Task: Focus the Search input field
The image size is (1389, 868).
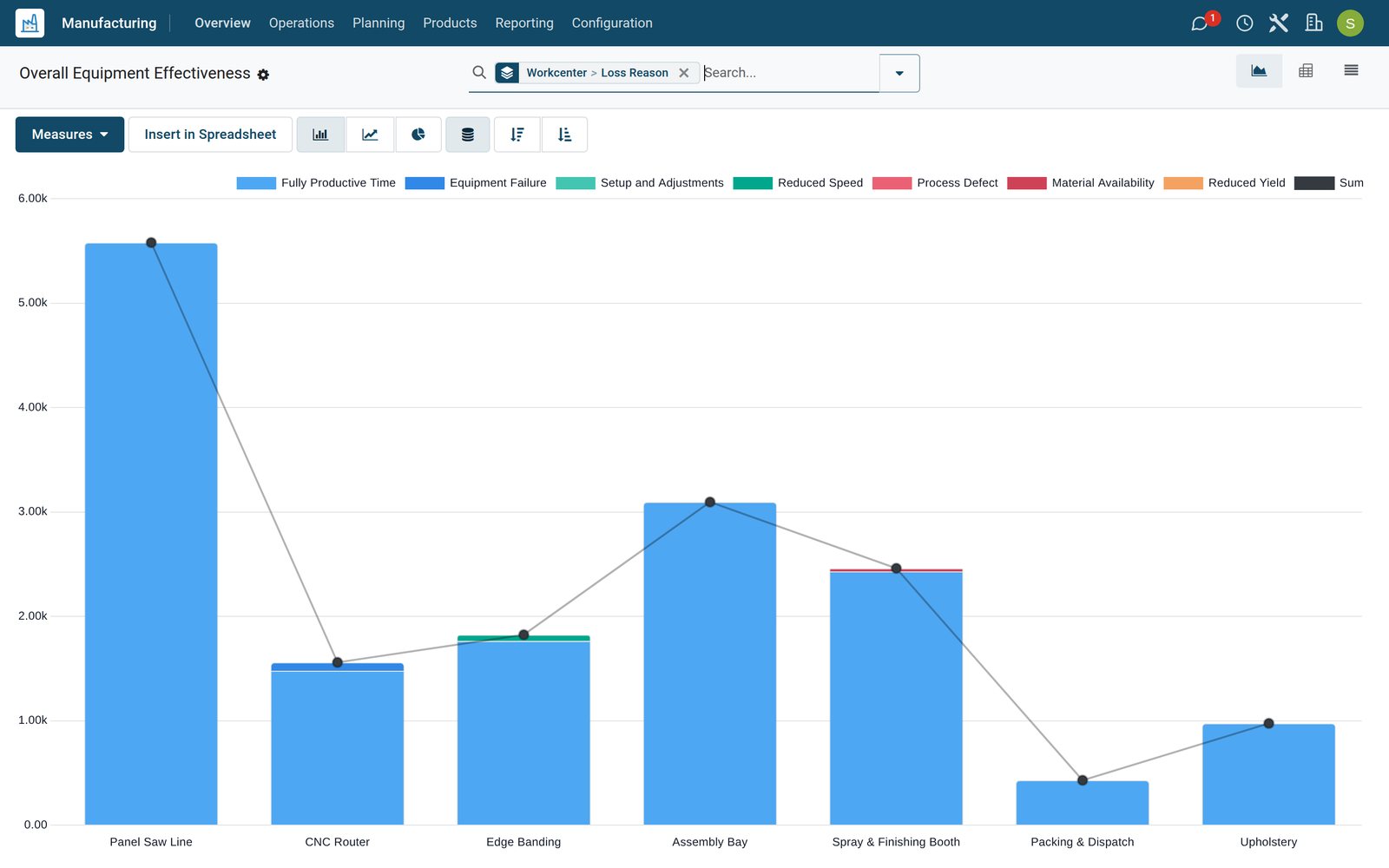Action: tap(790, 73)
